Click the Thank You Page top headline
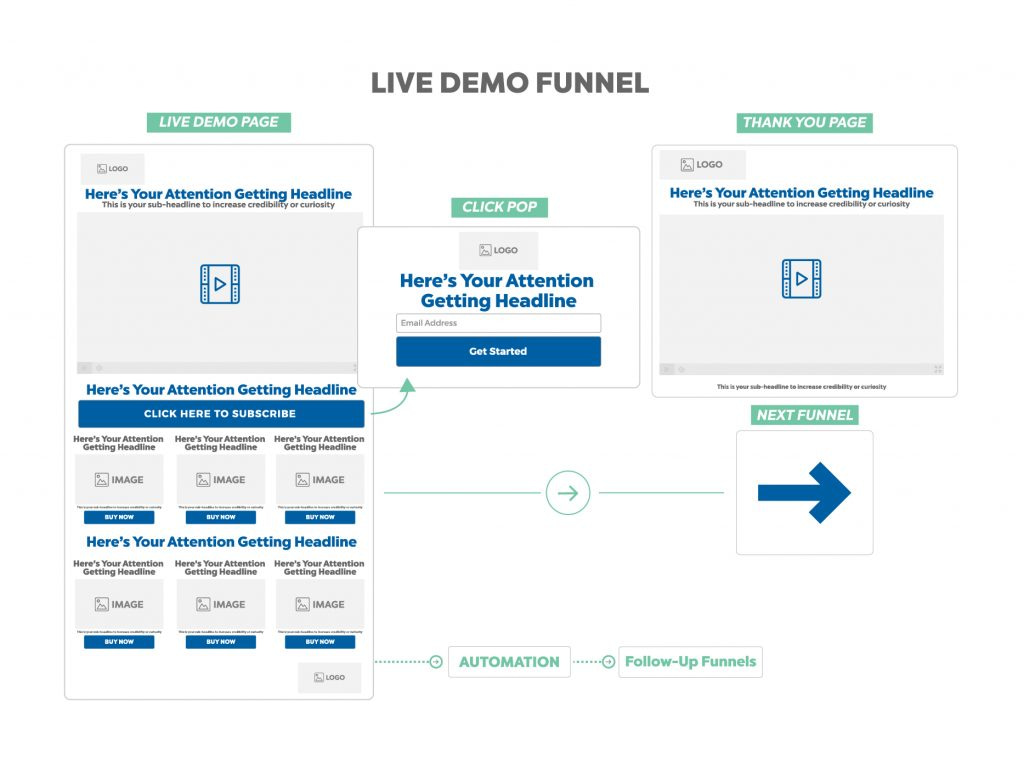This screenshot has height=764, width=1024. [x=801, y=193]
